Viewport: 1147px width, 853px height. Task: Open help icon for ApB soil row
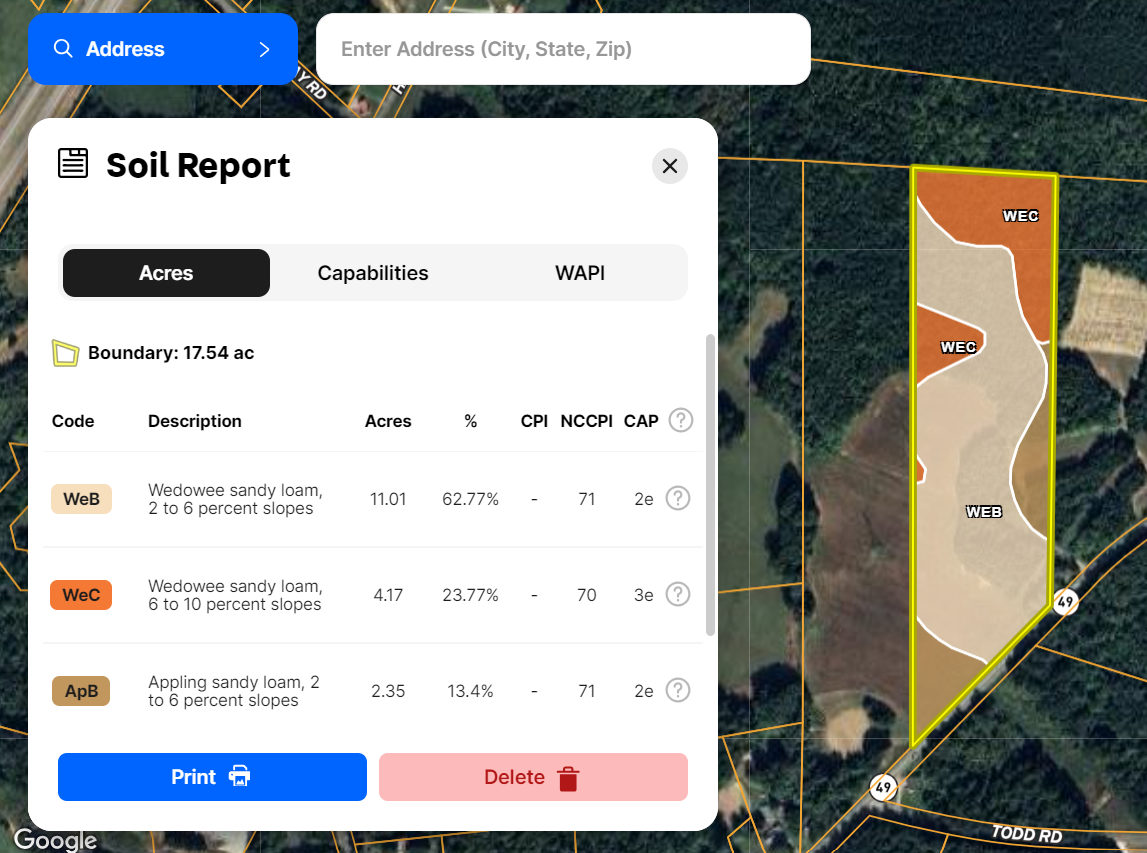tap(677, 690)
